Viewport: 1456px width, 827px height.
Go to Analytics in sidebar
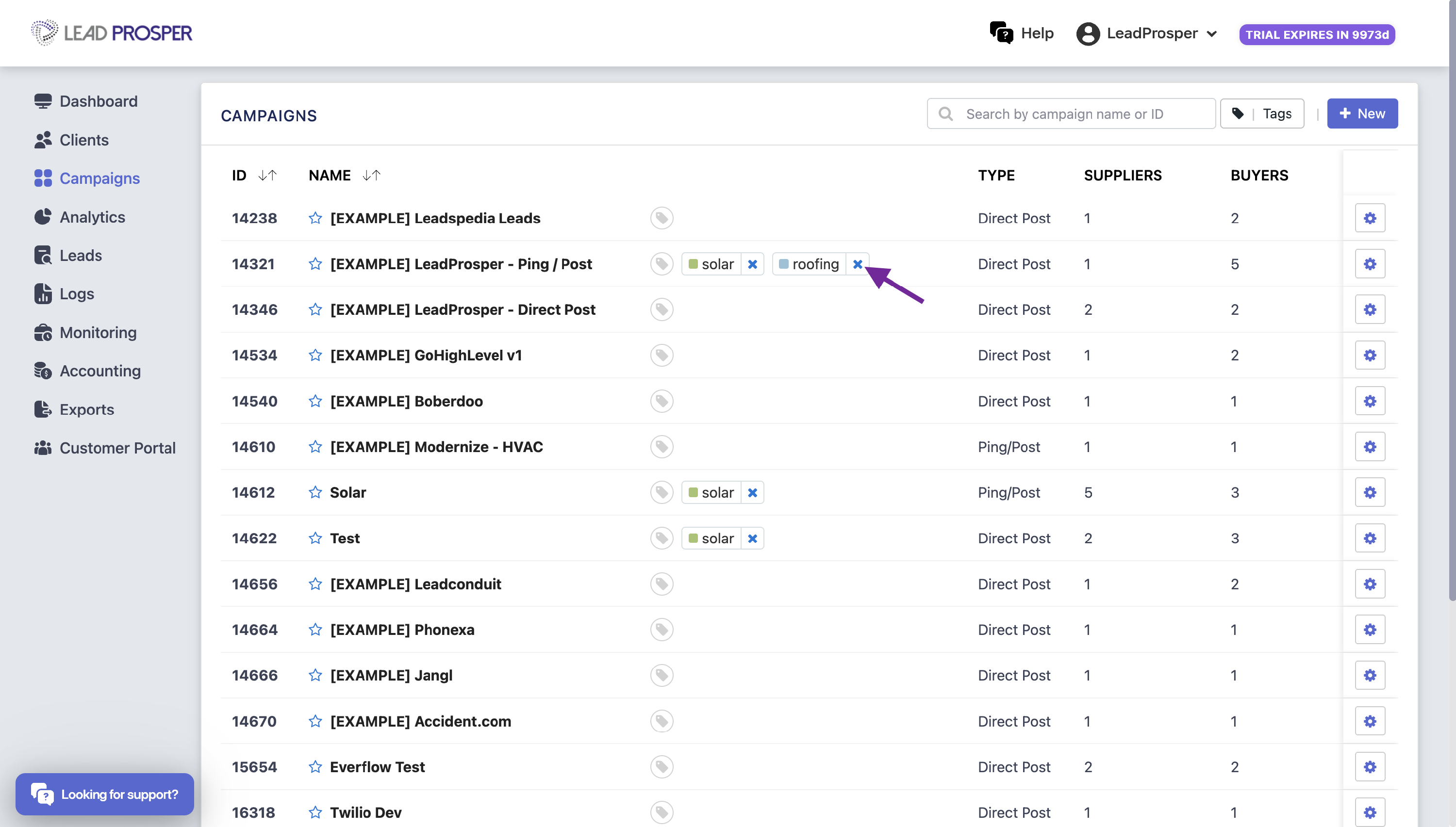point(92,217)
